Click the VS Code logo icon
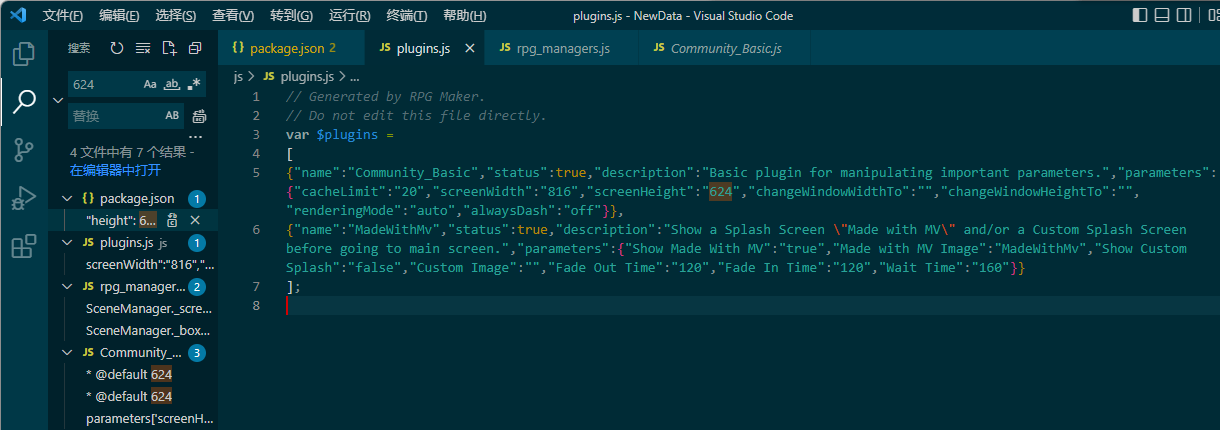 (x=20, y=15)
